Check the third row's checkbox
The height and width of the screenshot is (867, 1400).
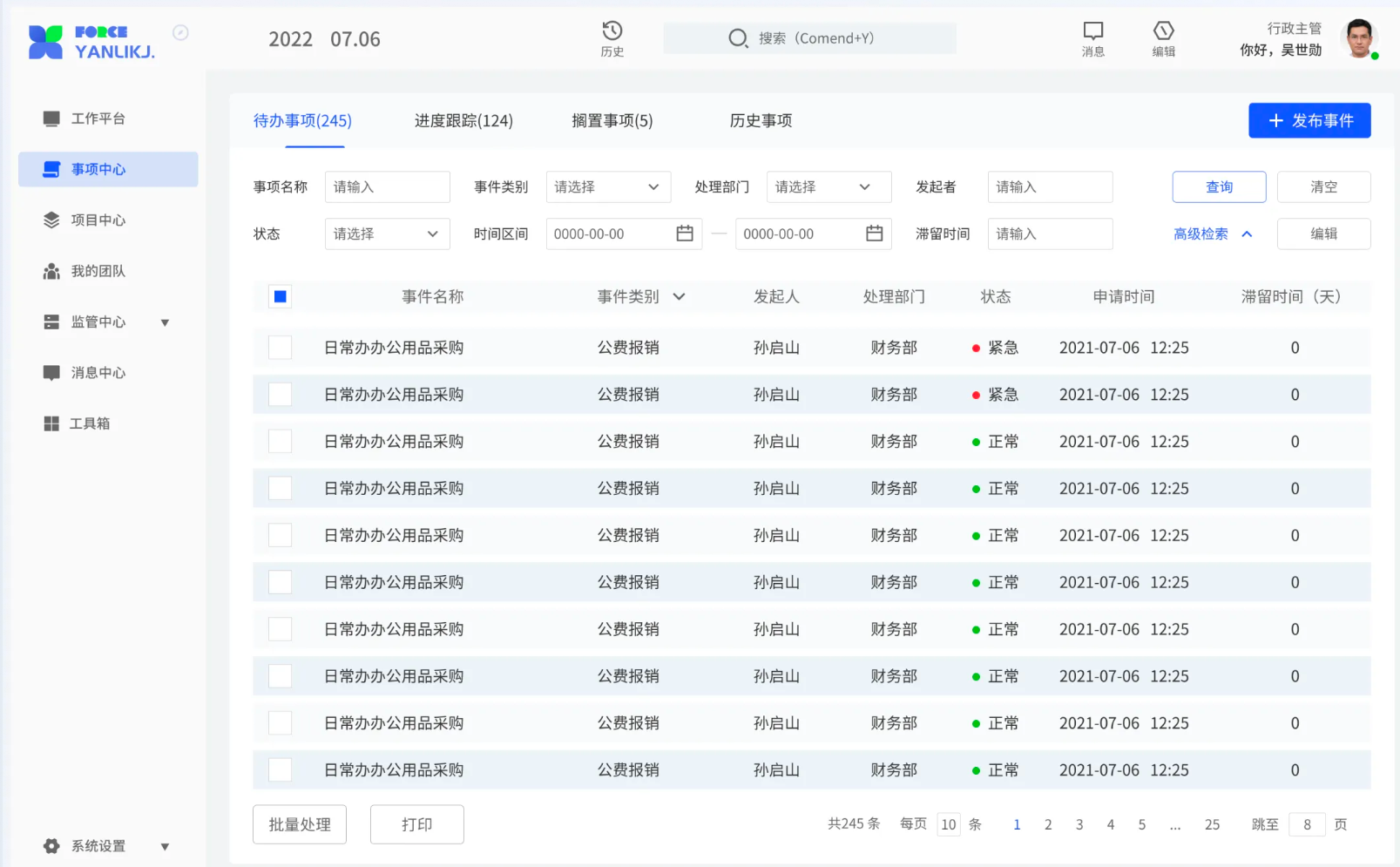[281, 442]
